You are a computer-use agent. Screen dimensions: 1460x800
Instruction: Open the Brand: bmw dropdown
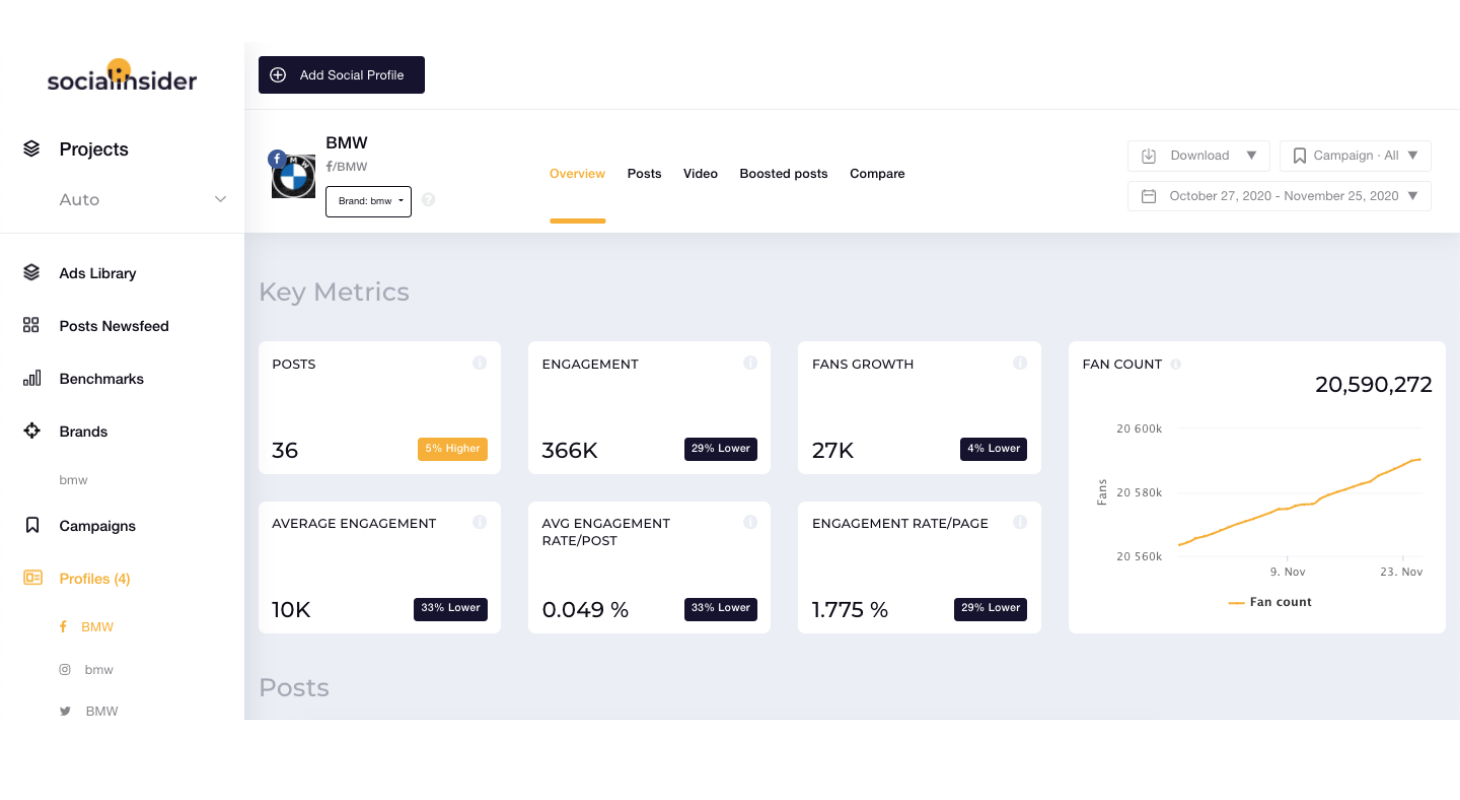coord(368,201)
